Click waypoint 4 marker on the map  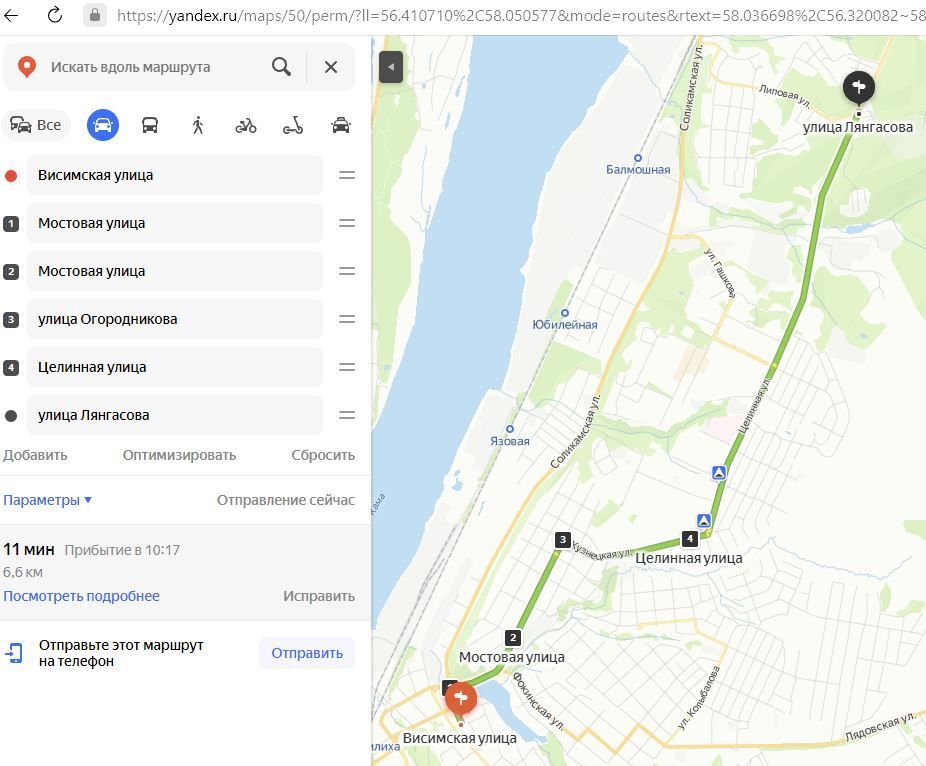coord(690,539)
